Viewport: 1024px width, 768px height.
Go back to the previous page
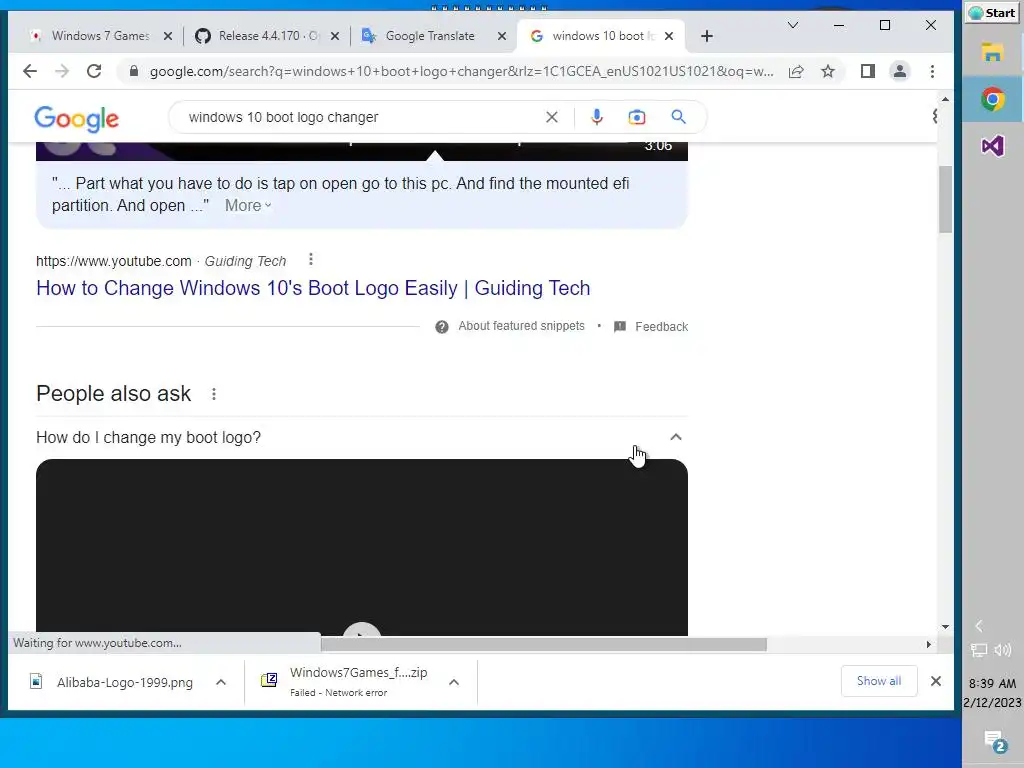coord(30,71)
